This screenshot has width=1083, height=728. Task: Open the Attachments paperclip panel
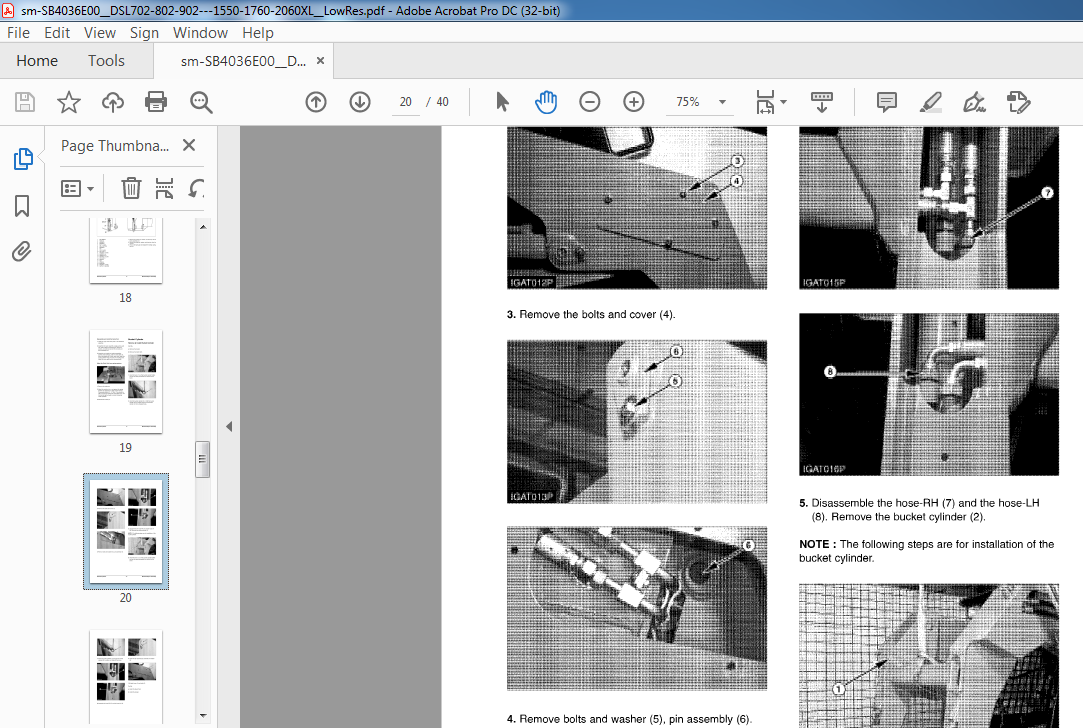[x=21, y=251]
